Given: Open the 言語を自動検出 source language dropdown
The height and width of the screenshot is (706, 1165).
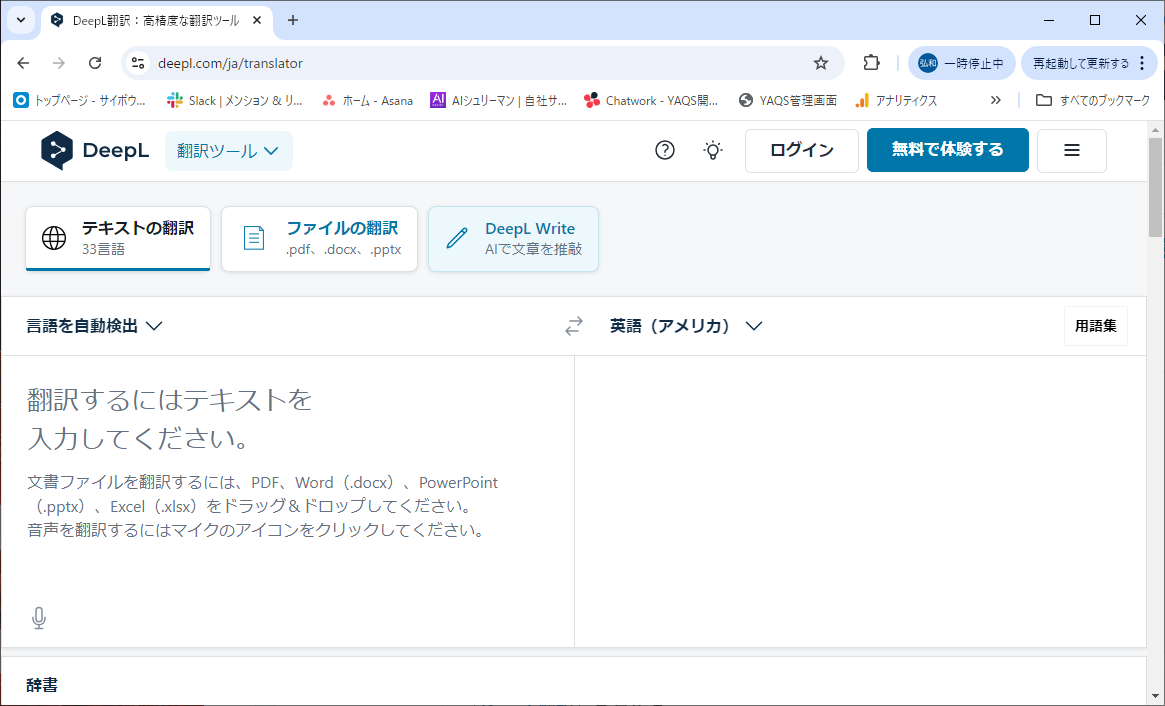Looking at the screenshot, I should (x=94, y=326).
